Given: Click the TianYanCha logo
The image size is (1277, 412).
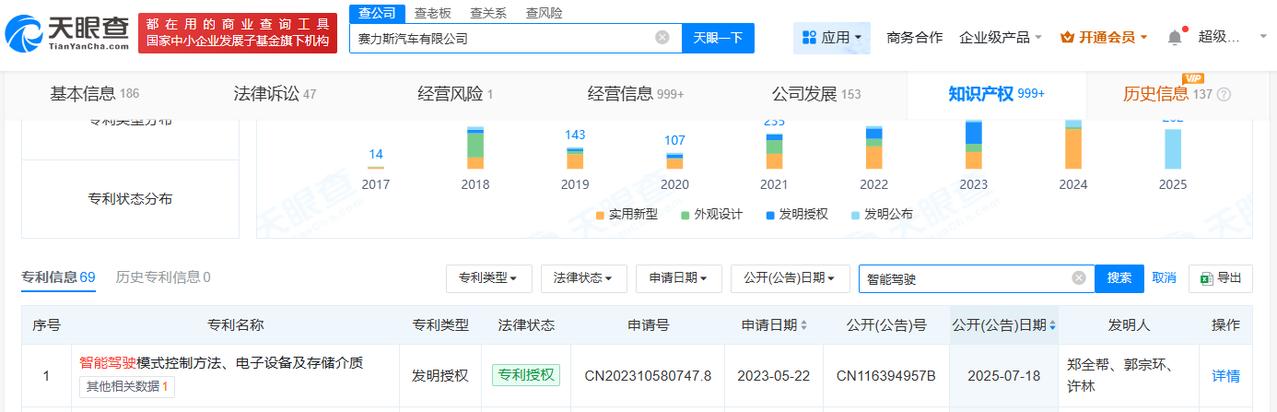Looking at the screenshot, I should pos(67,33).
